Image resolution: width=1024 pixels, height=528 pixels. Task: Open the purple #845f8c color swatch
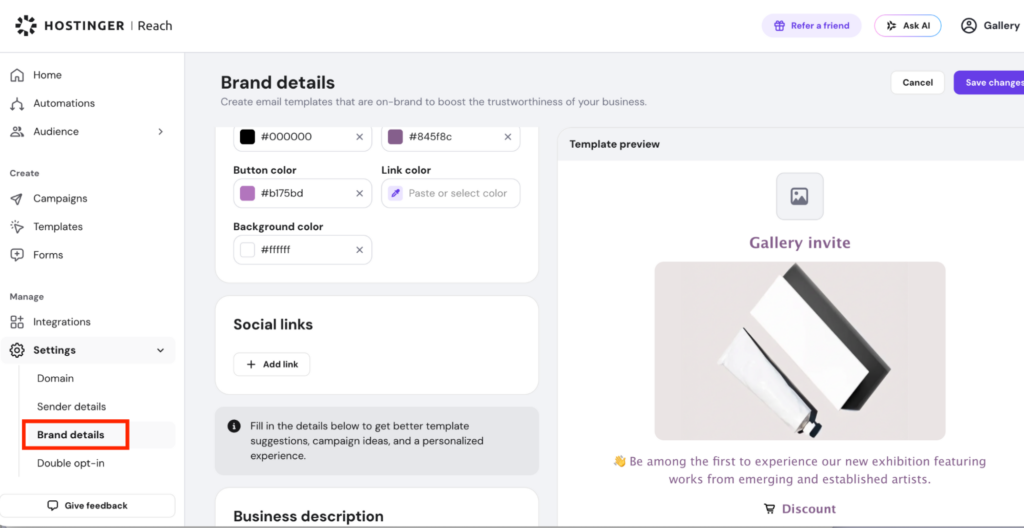point(395,137)
